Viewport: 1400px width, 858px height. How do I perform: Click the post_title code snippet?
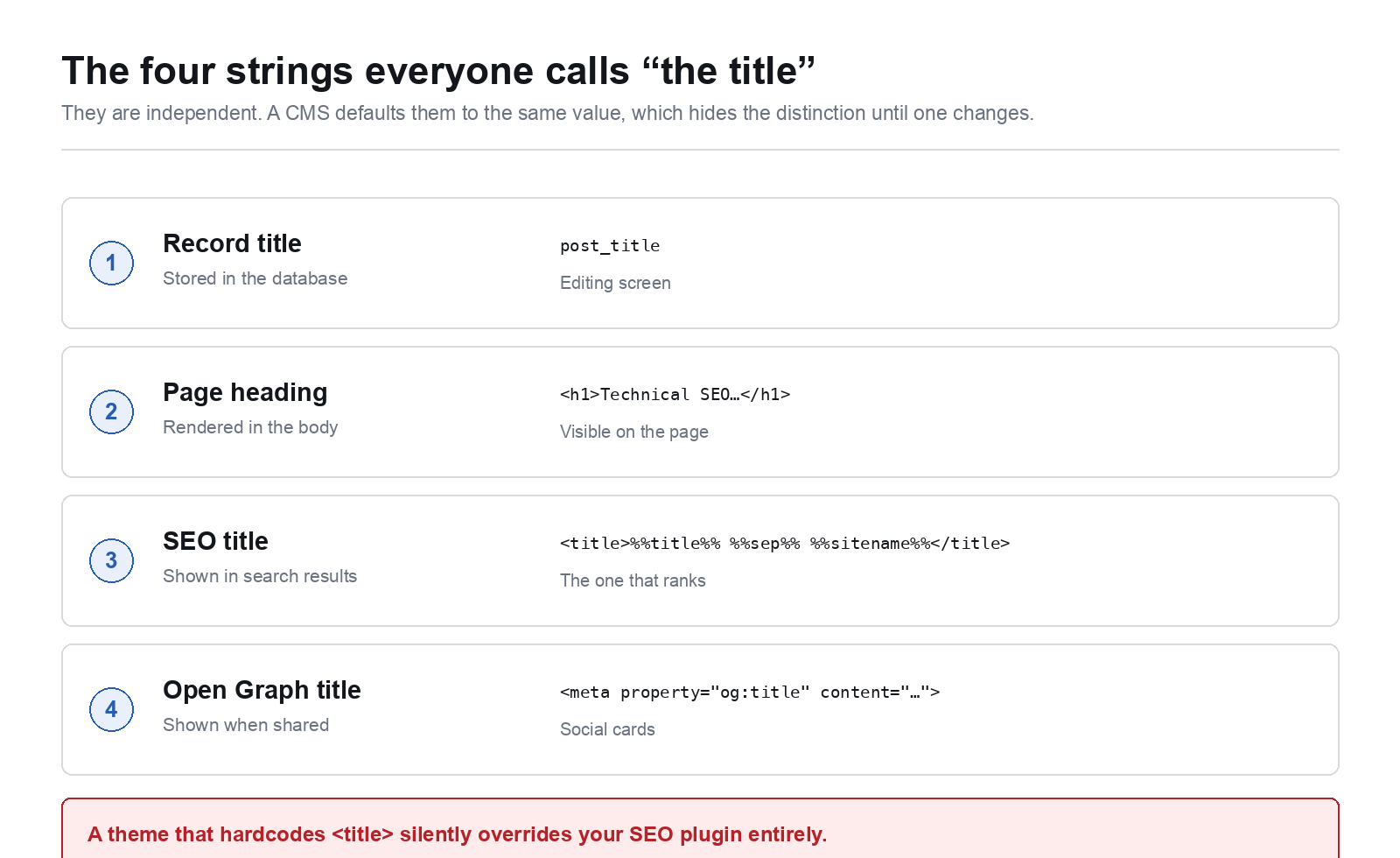pos(610,246)
